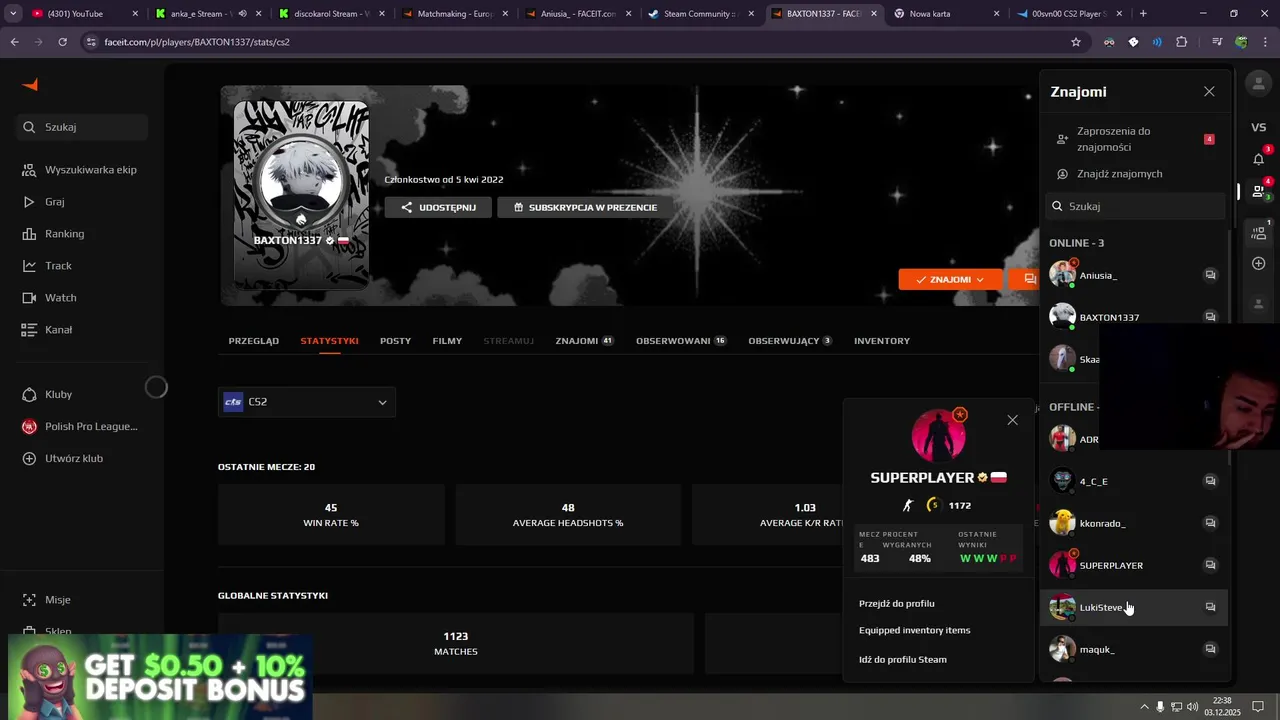Open chat with Aniusia_
1280x720 pixels.
pos(1210,275)
